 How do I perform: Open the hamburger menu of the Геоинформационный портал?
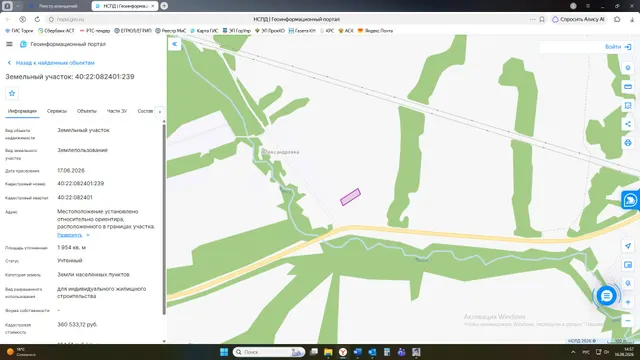[9, 44]
